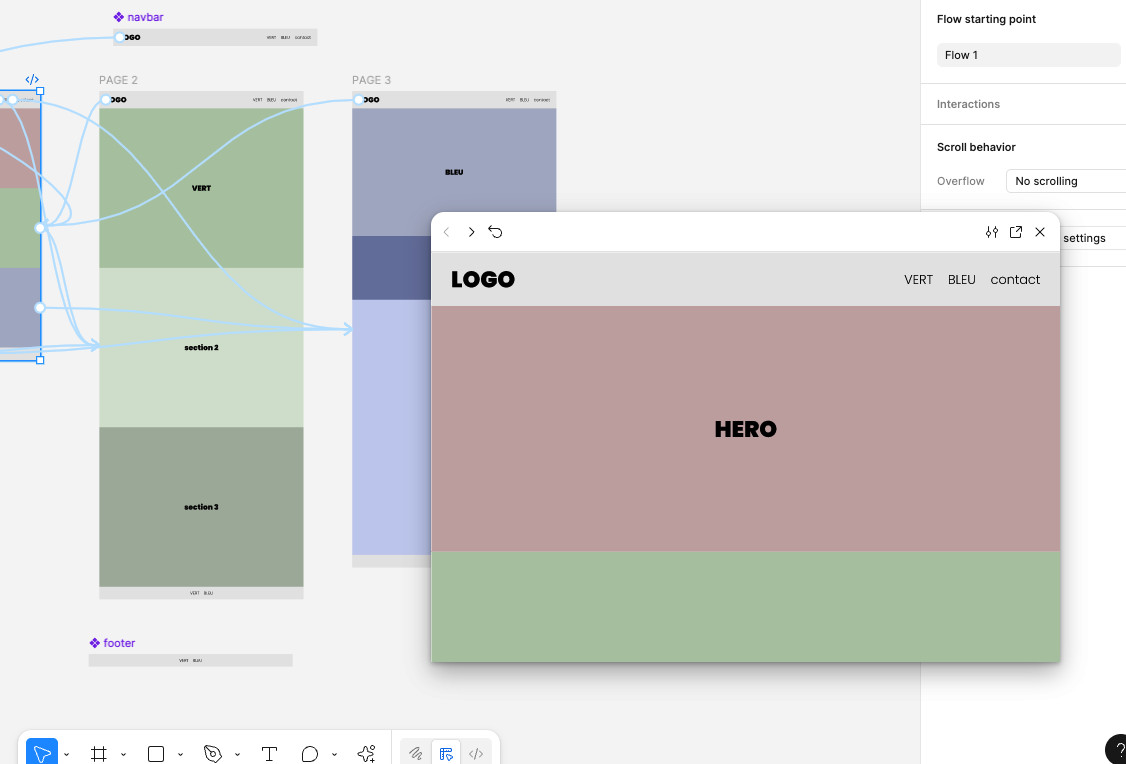This screenshot has height=764, width=1126.
Task: Switch to Dev Mode toggle
Action: [476, 754]
